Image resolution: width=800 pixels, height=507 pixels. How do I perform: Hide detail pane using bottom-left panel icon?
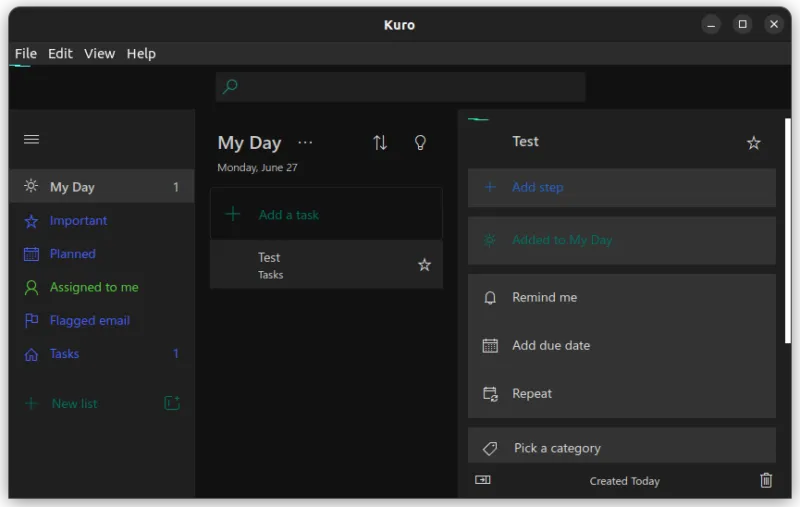[x=483, y=480]
